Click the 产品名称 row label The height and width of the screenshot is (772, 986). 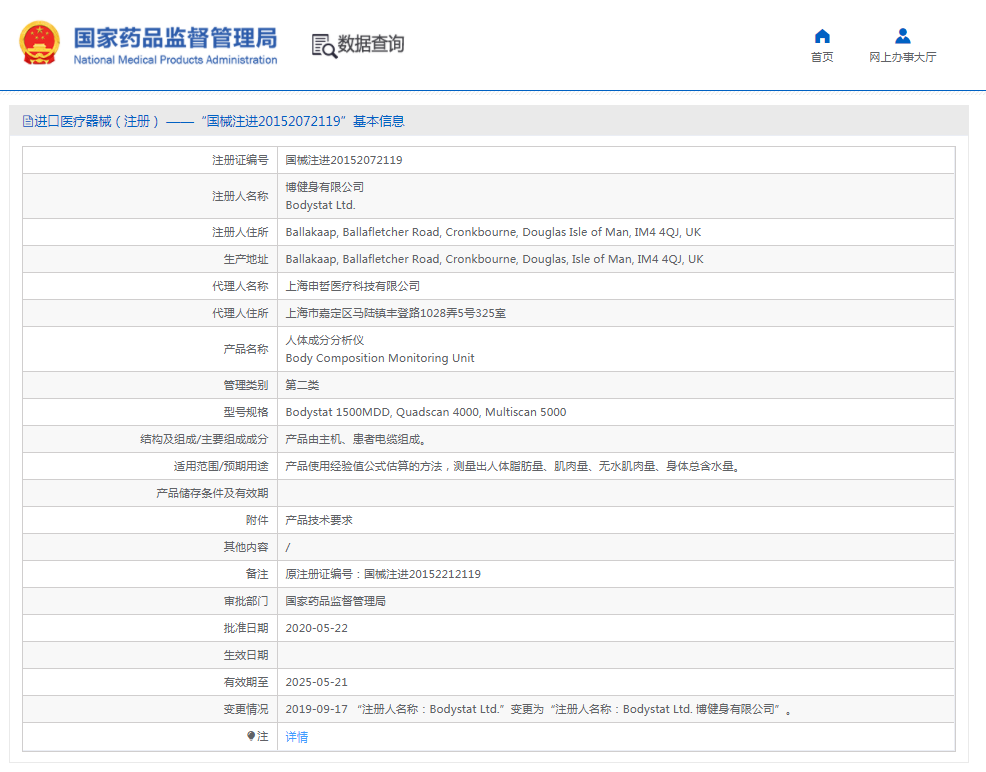point(246,349)
